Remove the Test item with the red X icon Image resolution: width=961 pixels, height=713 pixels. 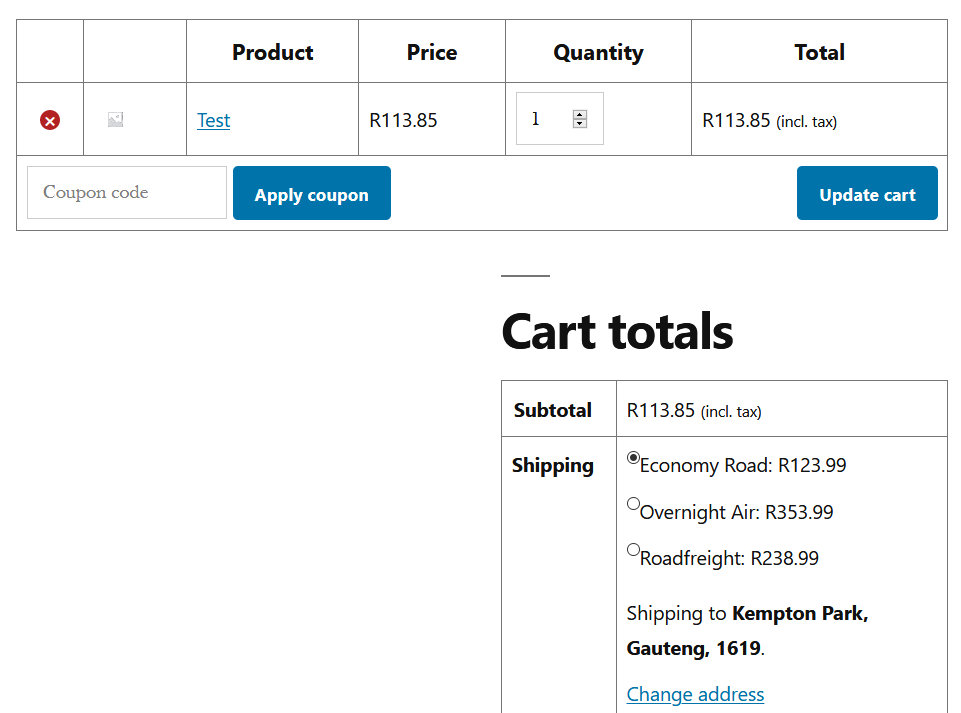(x=49, y=120)
